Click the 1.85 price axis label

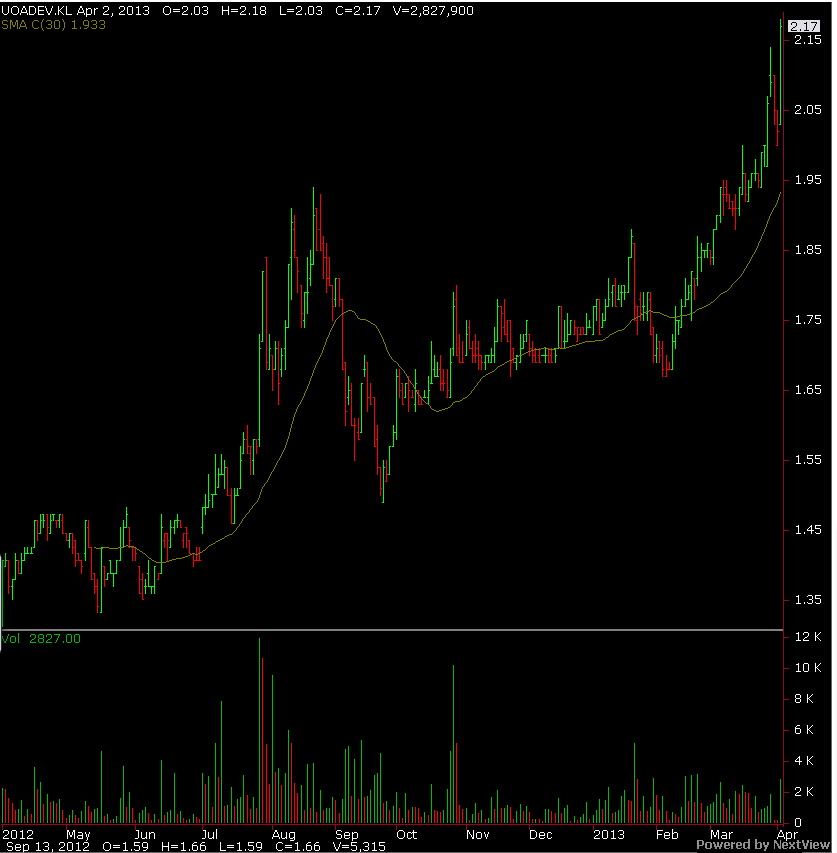pyautogui.click(x=808, y=250)
